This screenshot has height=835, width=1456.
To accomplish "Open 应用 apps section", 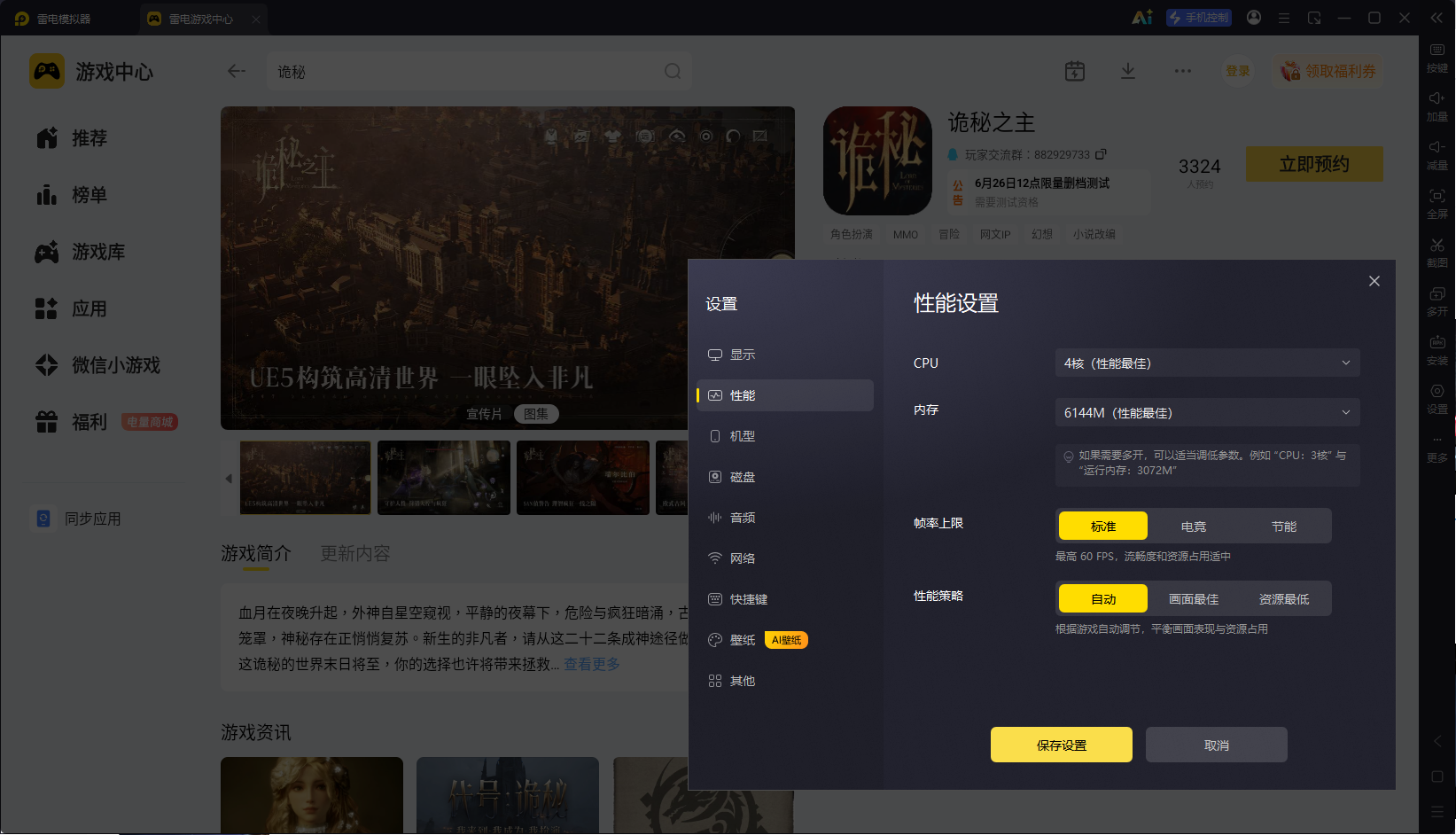I will pos(72,308).
